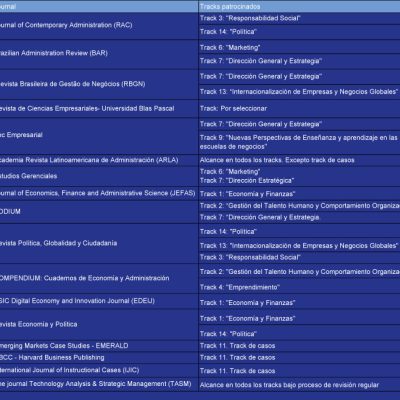Click 'Track 2: Gestión del Talento' in COMPENDIUM row
400x400 pixels.
pos(300,272)
